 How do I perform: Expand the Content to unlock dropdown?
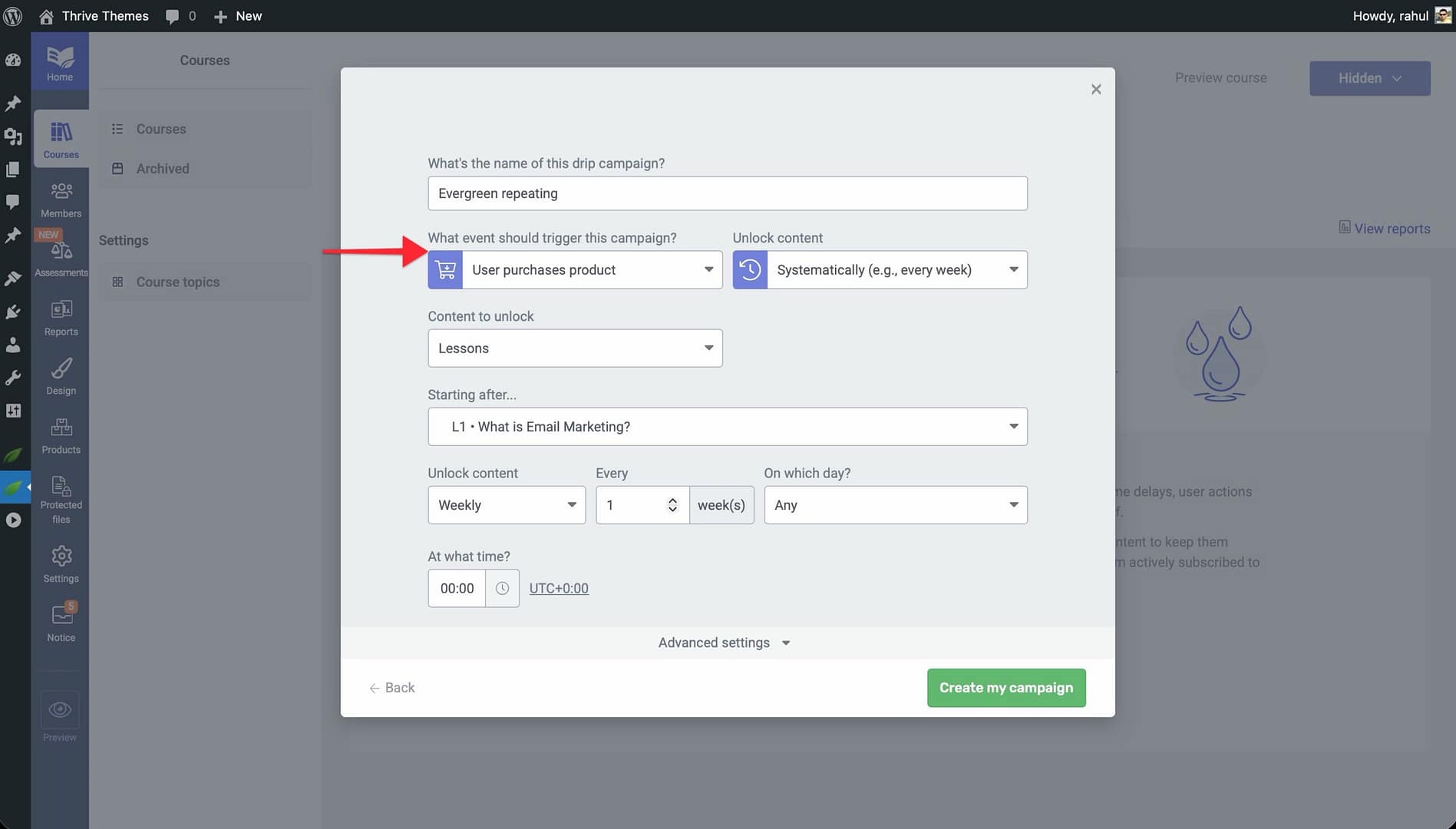[x=575, y=348]
